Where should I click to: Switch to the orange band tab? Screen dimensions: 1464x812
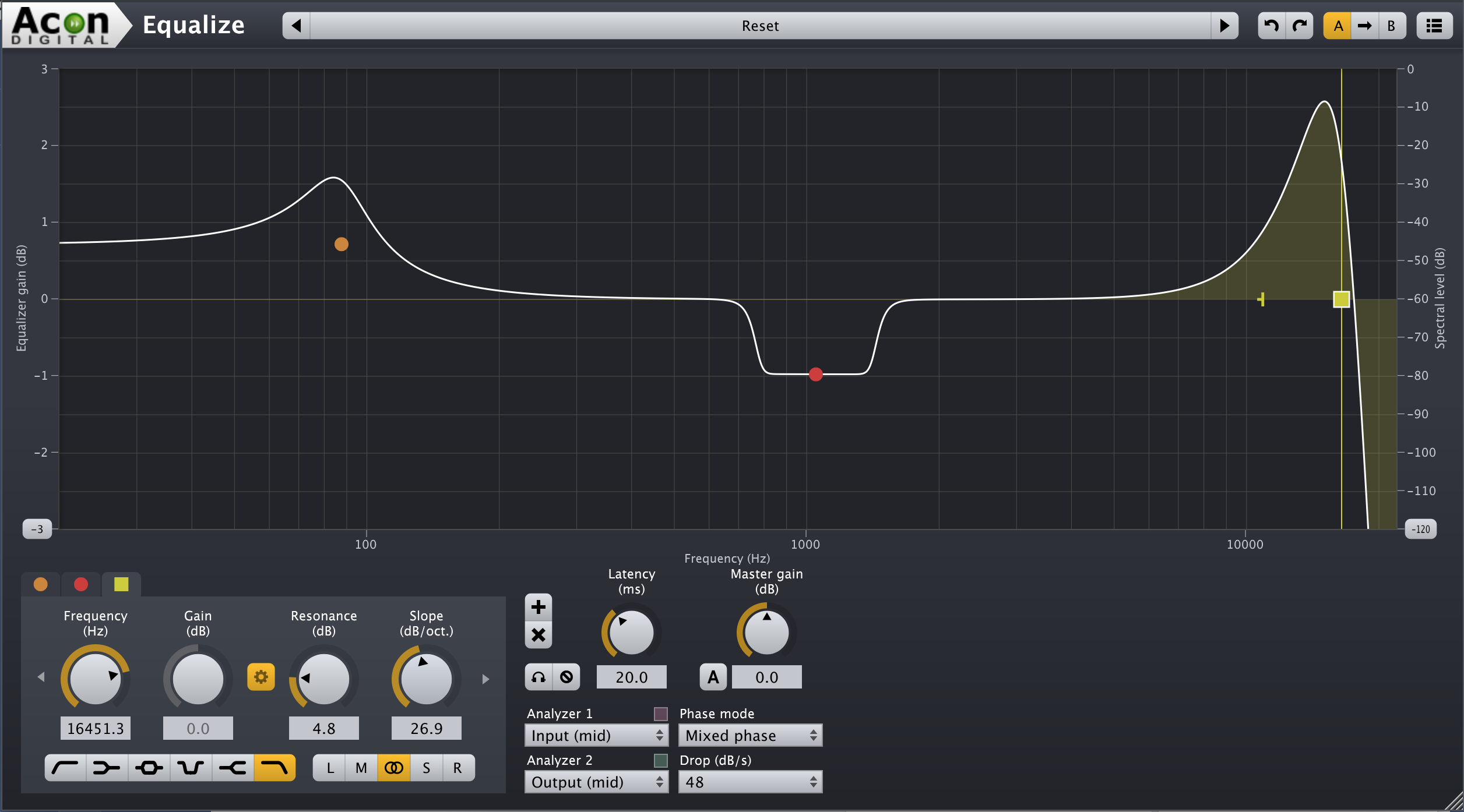[x=40, y=584]
